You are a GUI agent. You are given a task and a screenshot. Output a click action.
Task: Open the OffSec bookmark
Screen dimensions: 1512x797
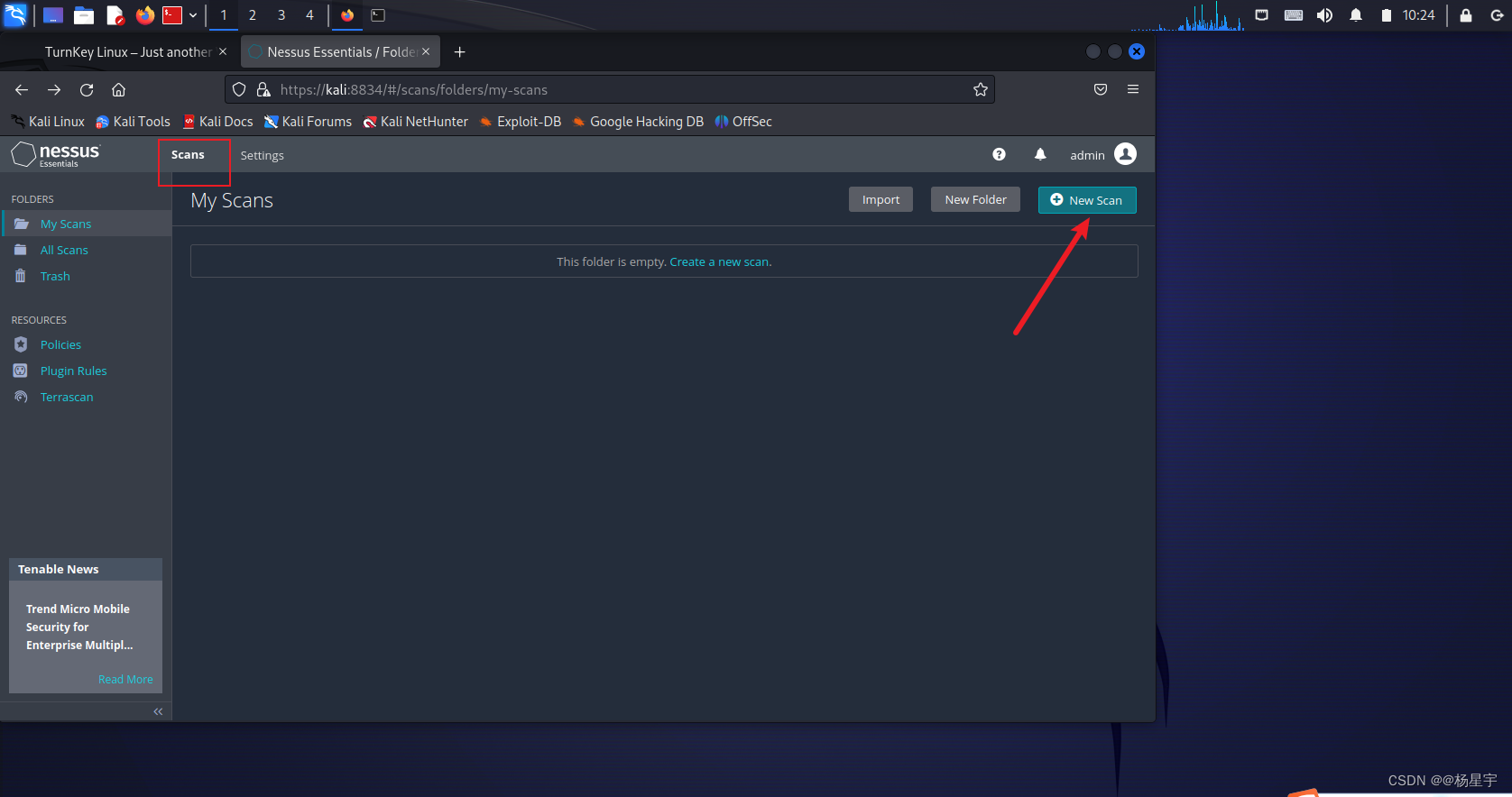(743, 122)
